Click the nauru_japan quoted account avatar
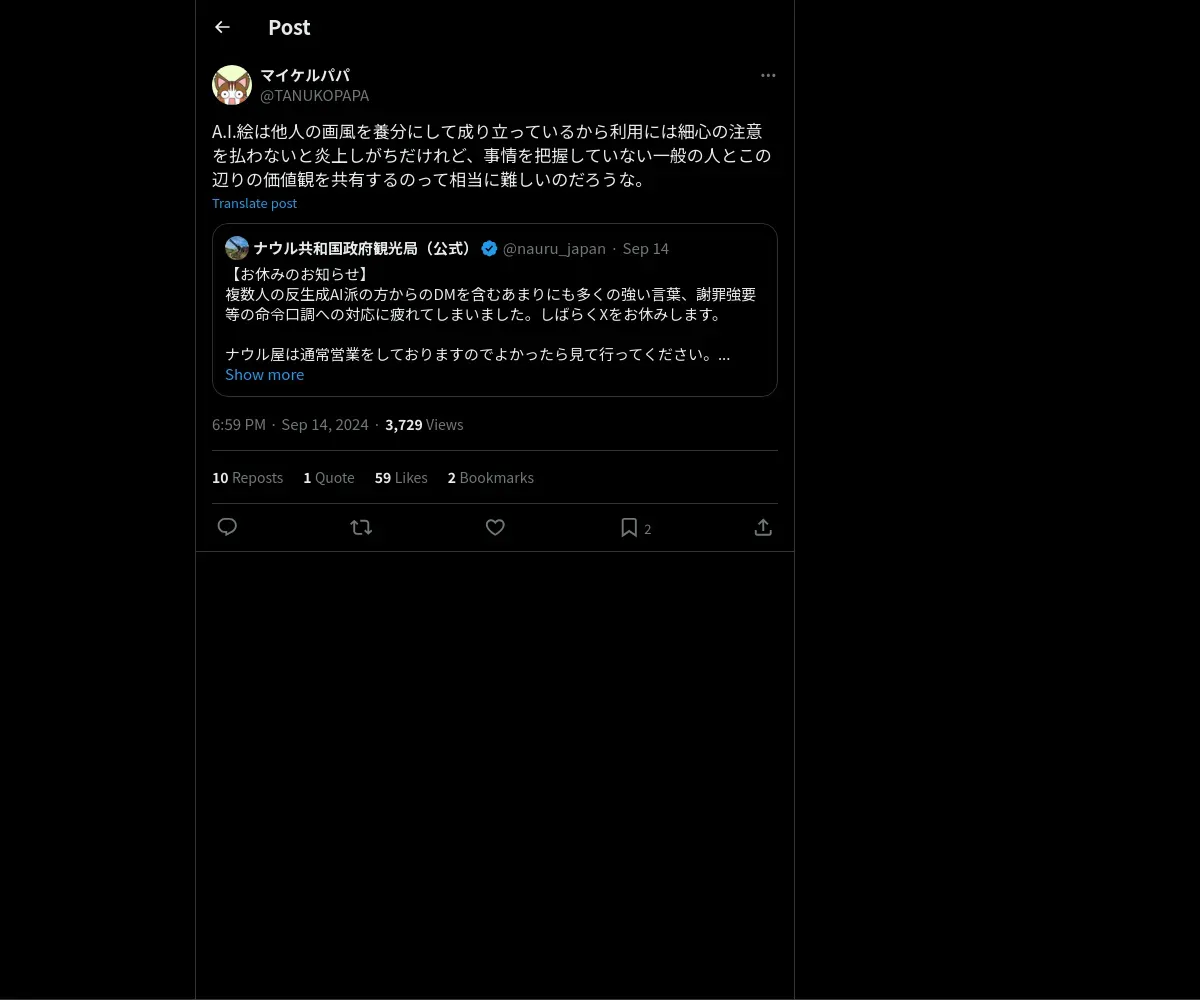 click(237, 248)
